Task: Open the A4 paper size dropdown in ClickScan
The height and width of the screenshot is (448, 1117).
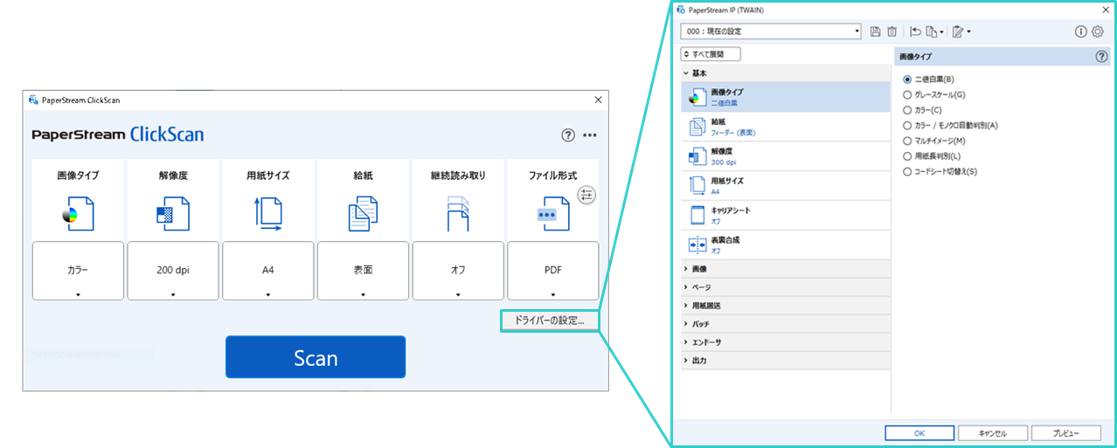Action: coord(268,271)
